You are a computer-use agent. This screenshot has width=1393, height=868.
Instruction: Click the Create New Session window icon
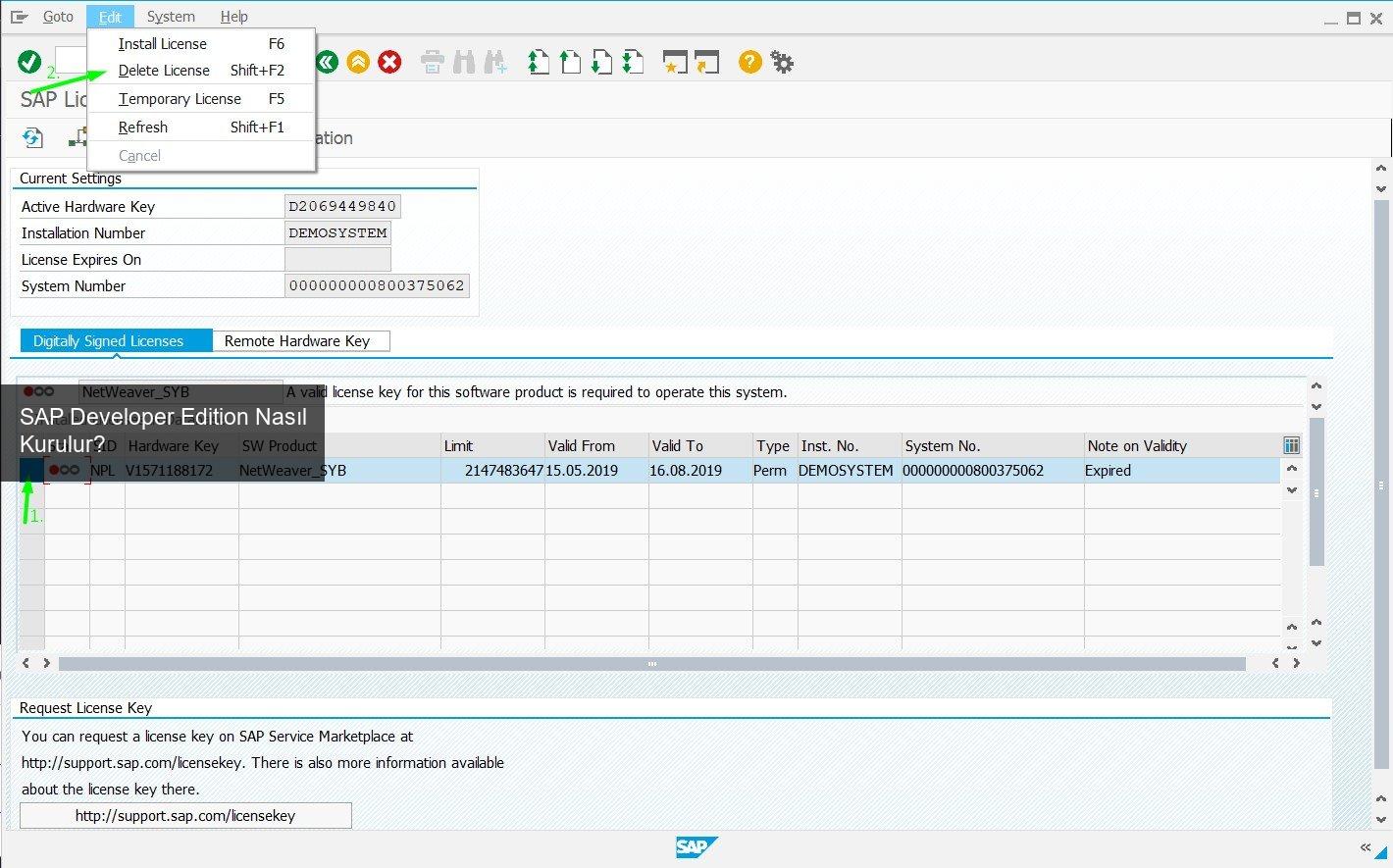(x=675, y=63)
